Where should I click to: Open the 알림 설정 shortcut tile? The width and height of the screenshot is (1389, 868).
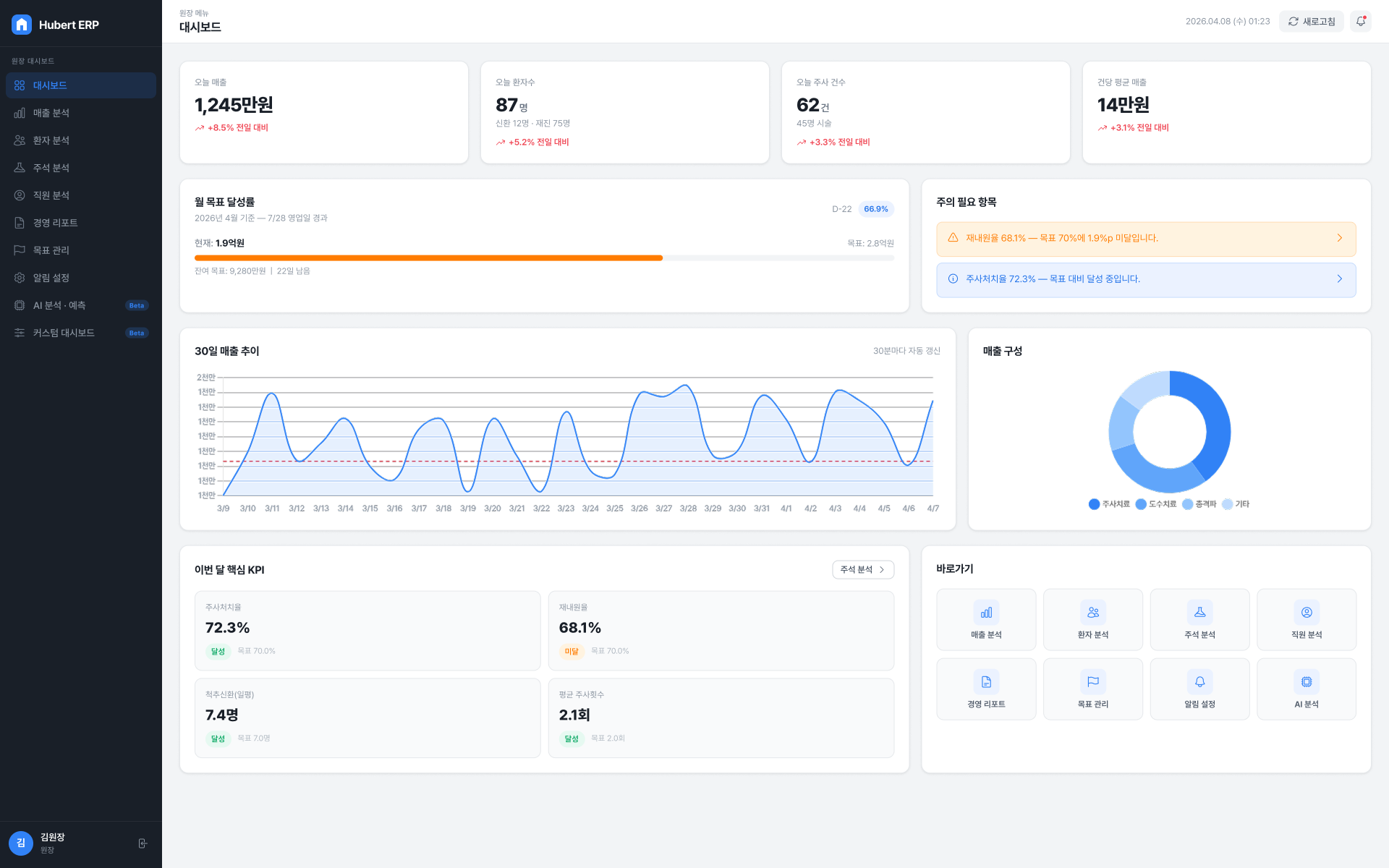[1199, 689]
